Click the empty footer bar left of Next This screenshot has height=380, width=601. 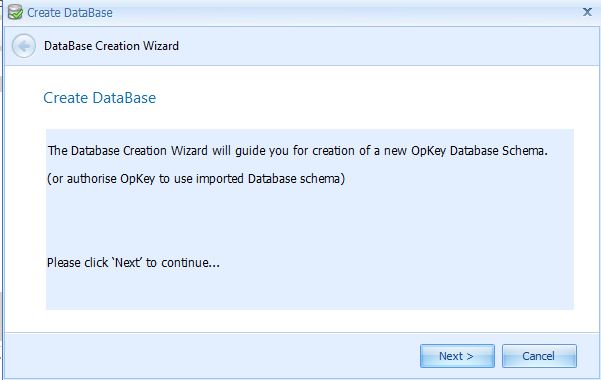[x=211, y=356]
